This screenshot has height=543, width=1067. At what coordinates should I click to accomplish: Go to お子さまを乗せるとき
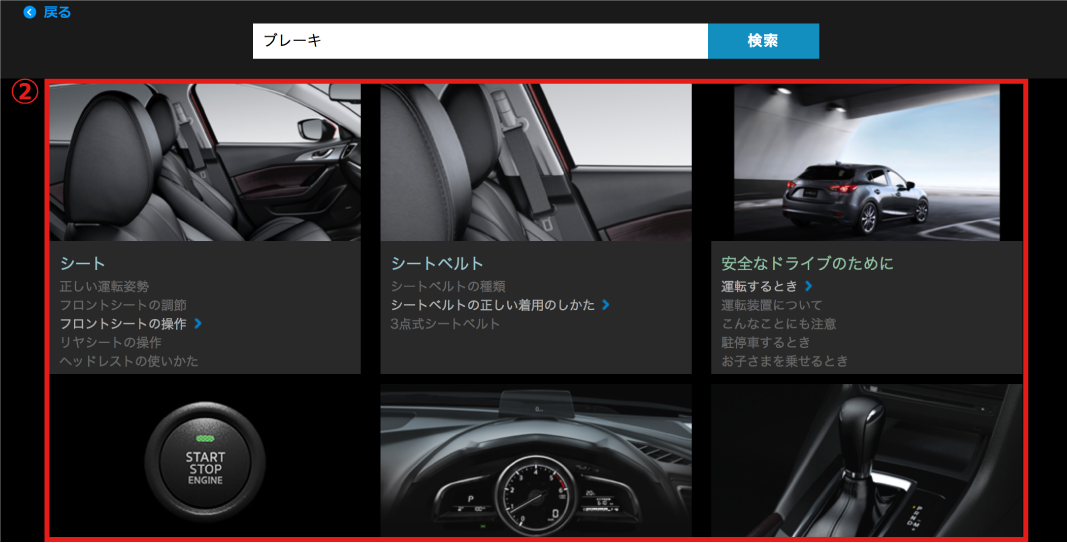coord(785,361)
